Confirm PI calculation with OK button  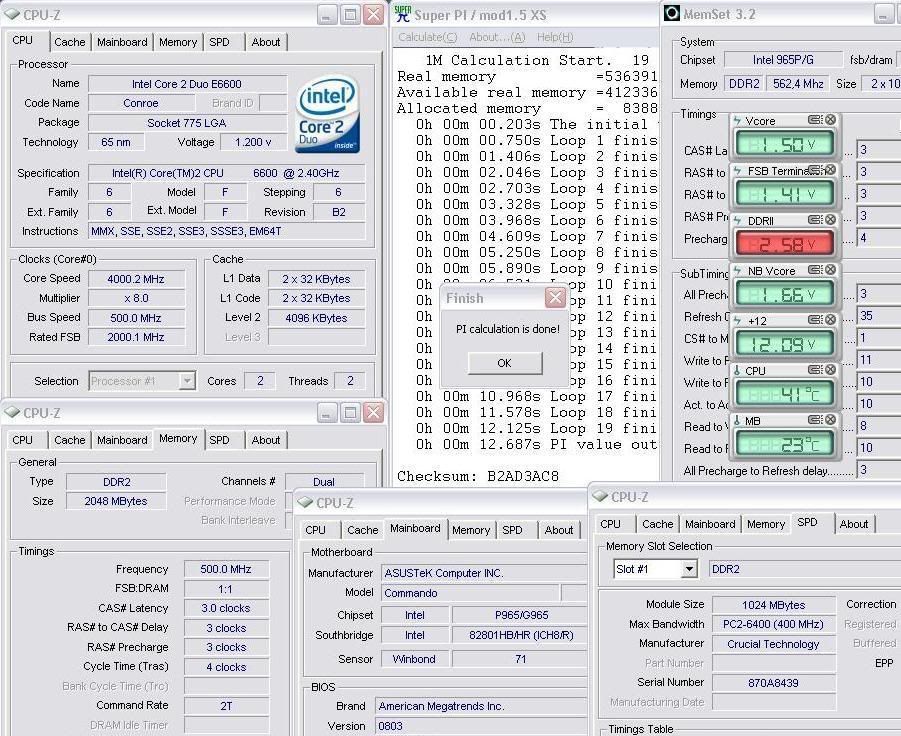coord(505,363)
